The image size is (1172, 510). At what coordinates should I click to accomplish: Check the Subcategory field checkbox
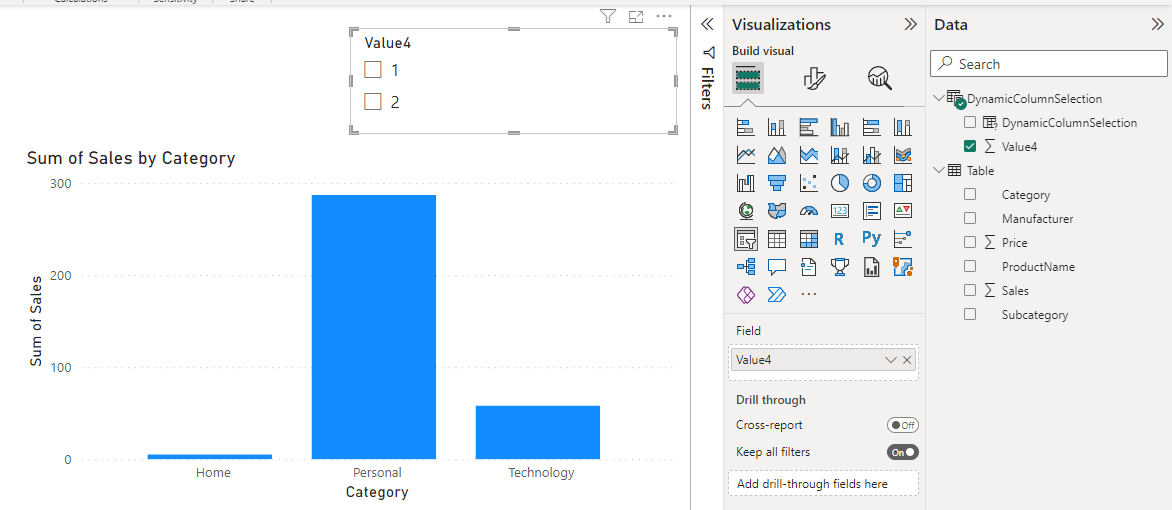tap(970, 314)
